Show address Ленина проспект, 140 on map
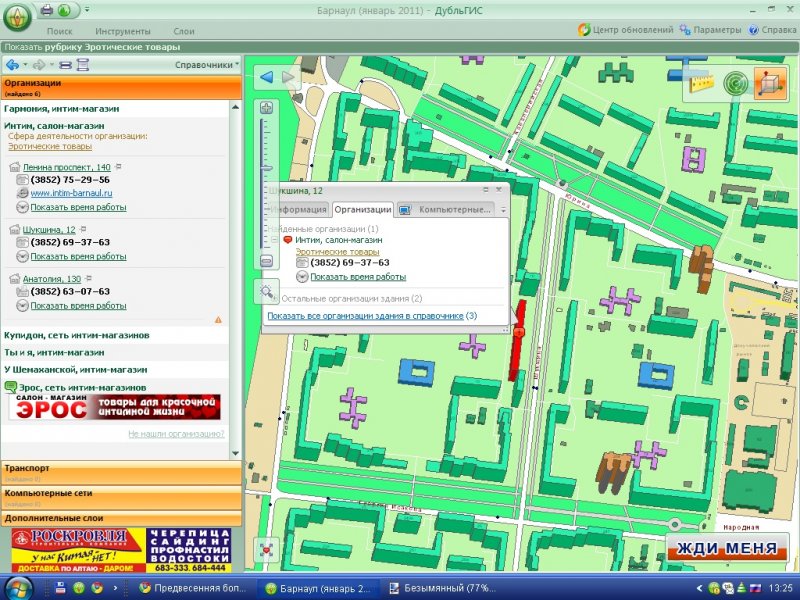 pyautogui.click(x=67, y=167)
